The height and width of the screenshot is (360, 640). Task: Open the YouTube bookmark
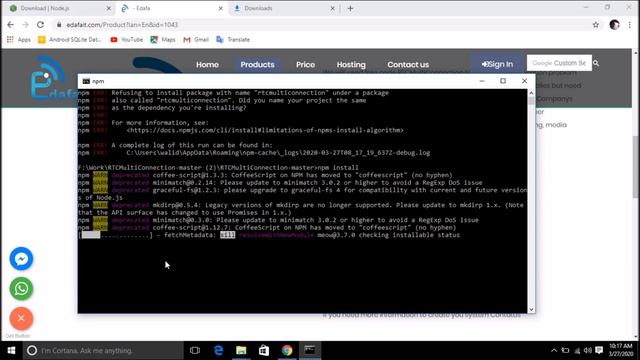click(x=127, y=40)
